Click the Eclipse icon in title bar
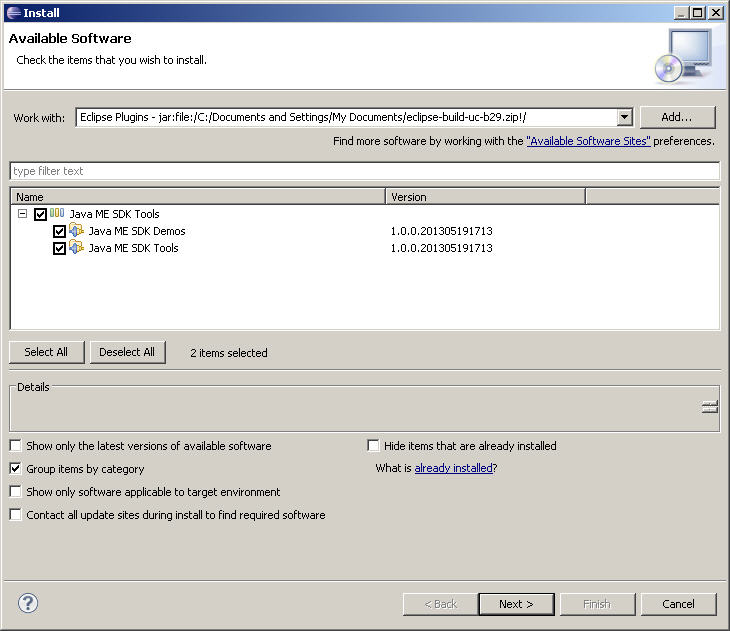This screenshot has width=730, height=631. click(11, 12)
